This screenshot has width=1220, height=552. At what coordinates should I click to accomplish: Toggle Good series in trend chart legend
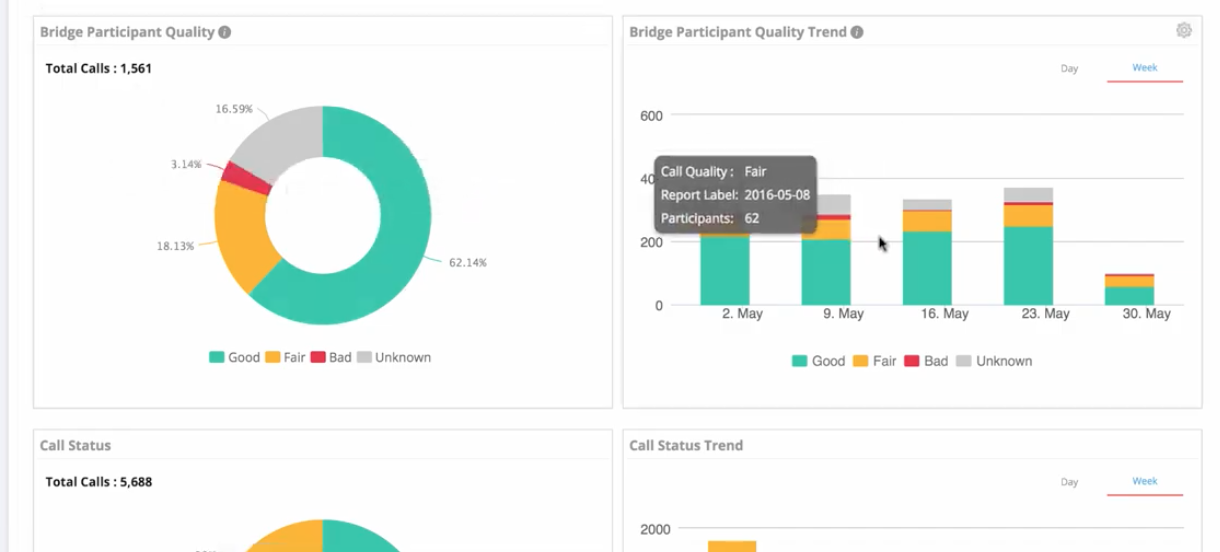click(x=818, y=361)
